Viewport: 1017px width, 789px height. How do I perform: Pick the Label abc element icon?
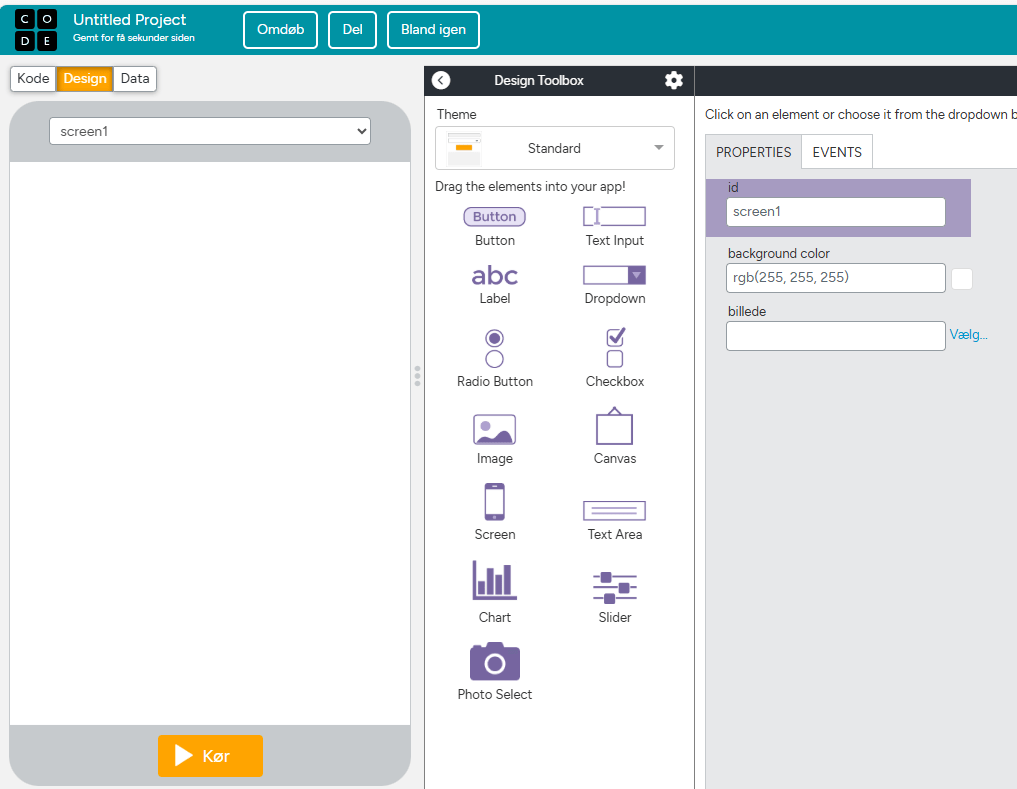[x=494, y=276]
